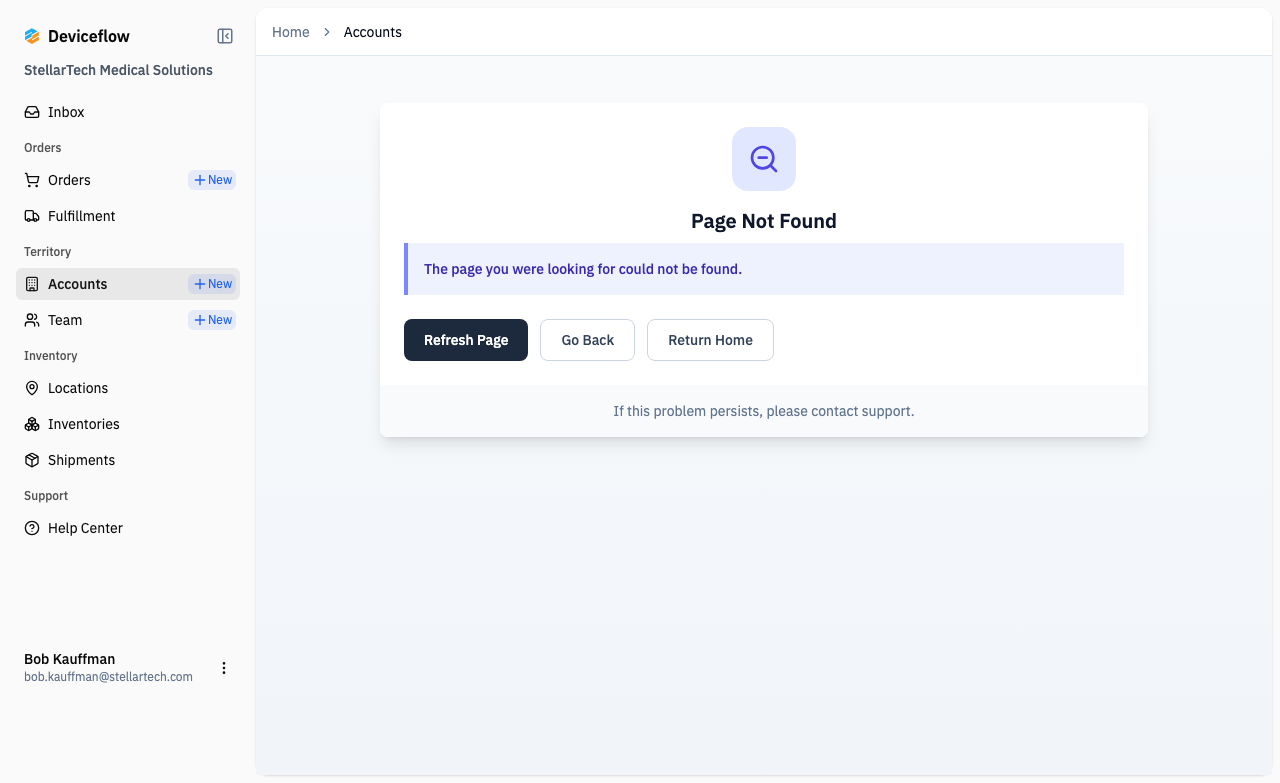This screenshot has height=783, width=1280.
Task: Open the Inventories section
Action: (x=128, y=424)
